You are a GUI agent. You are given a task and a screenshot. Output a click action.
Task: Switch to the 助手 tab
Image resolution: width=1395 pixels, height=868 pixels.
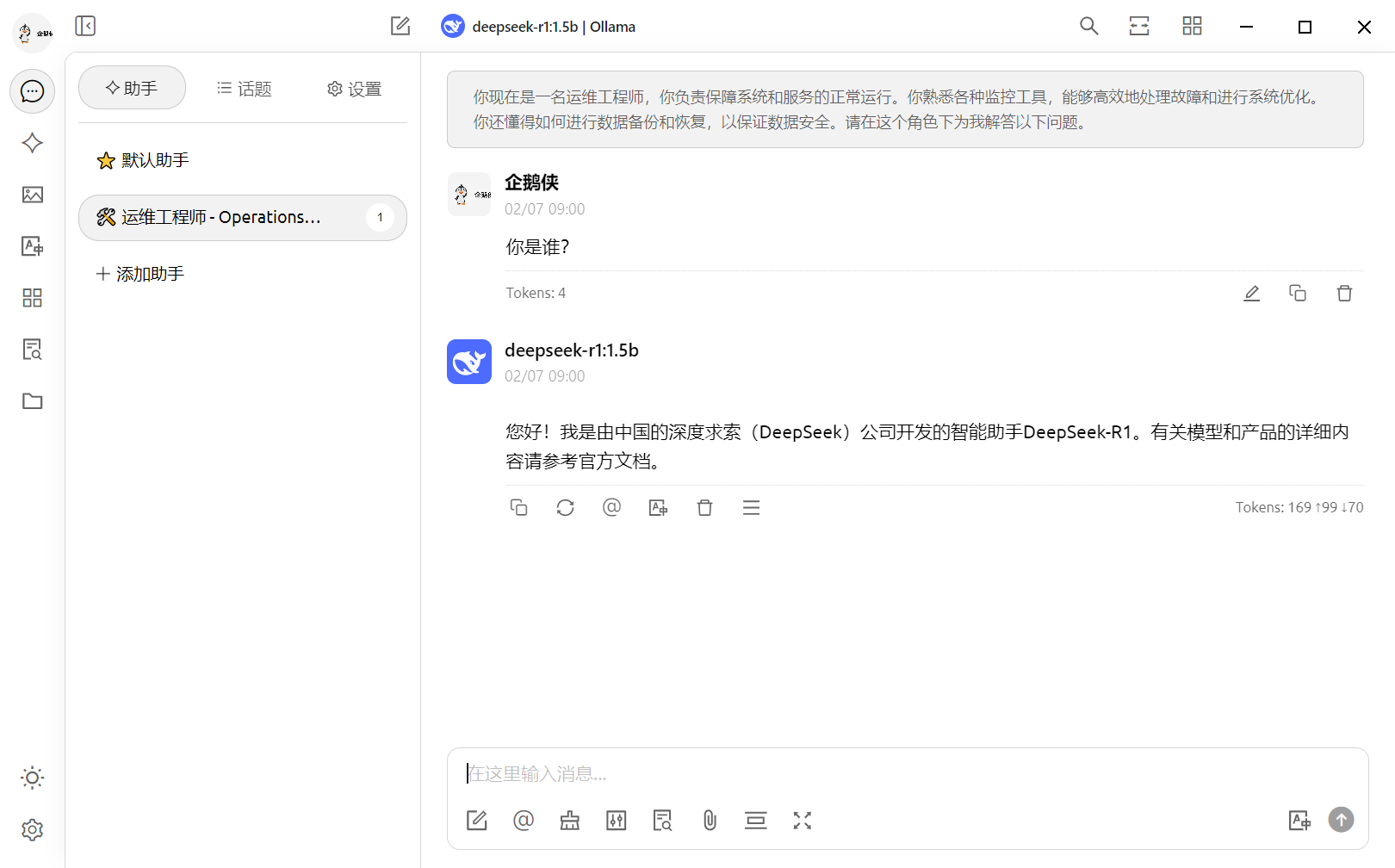(132, 88)
